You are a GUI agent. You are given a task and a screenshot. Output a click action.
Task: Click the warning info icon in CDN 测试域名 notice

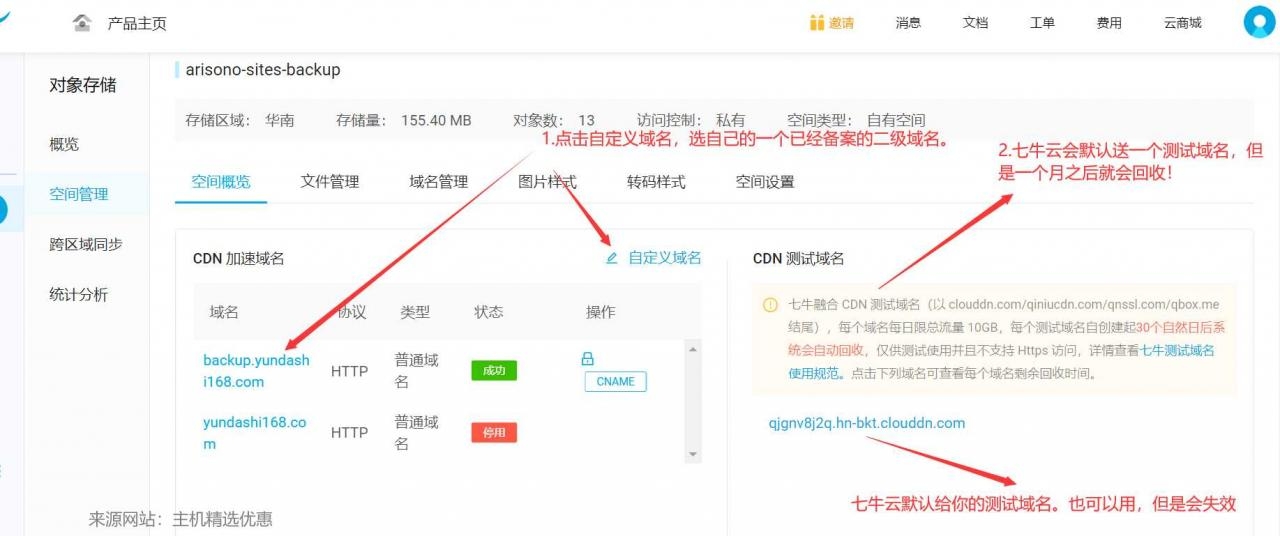(x=770, y=305)
